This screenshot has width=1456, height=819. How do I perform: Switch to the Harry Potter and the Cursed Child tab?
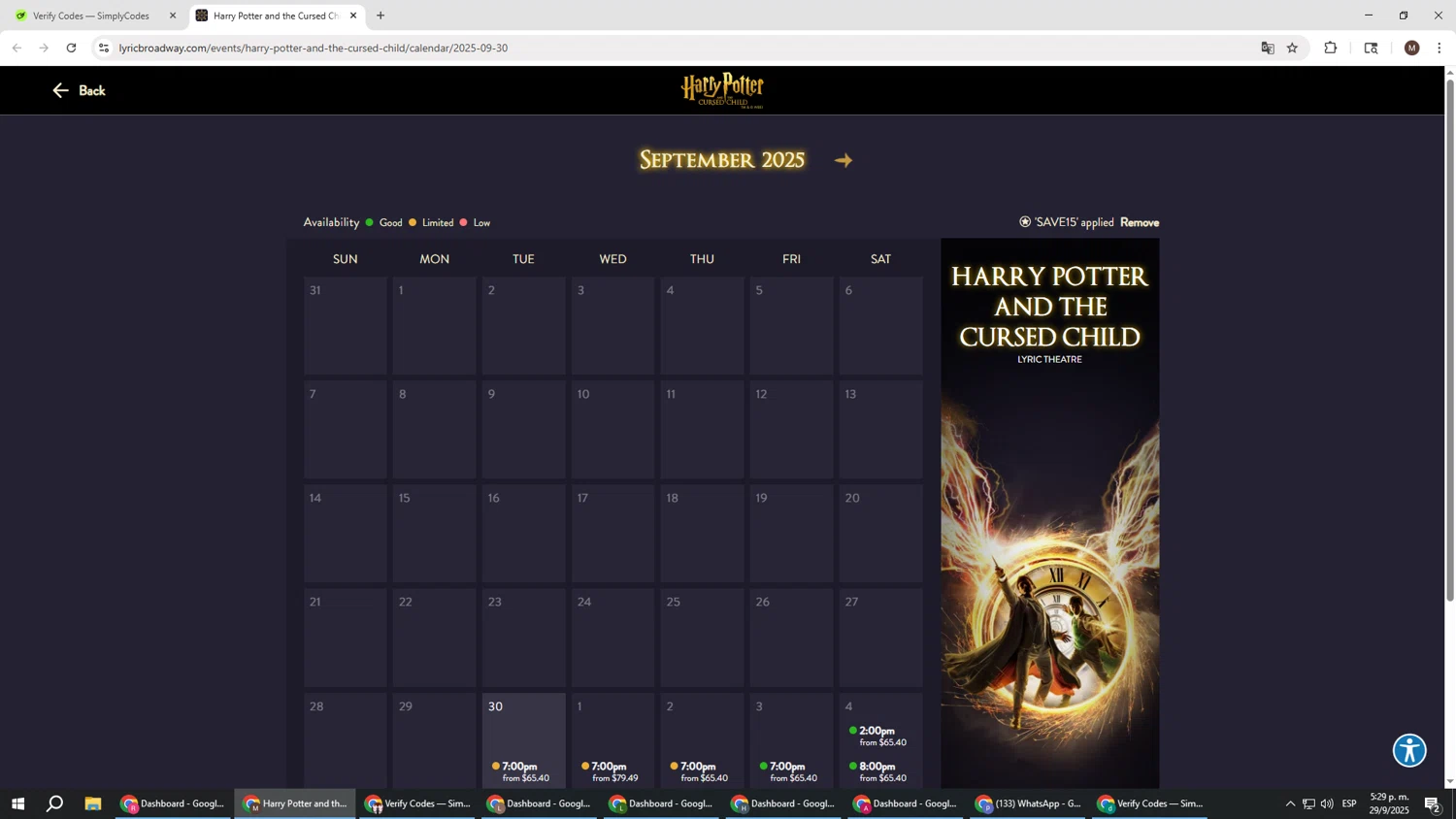coord(277,16)
